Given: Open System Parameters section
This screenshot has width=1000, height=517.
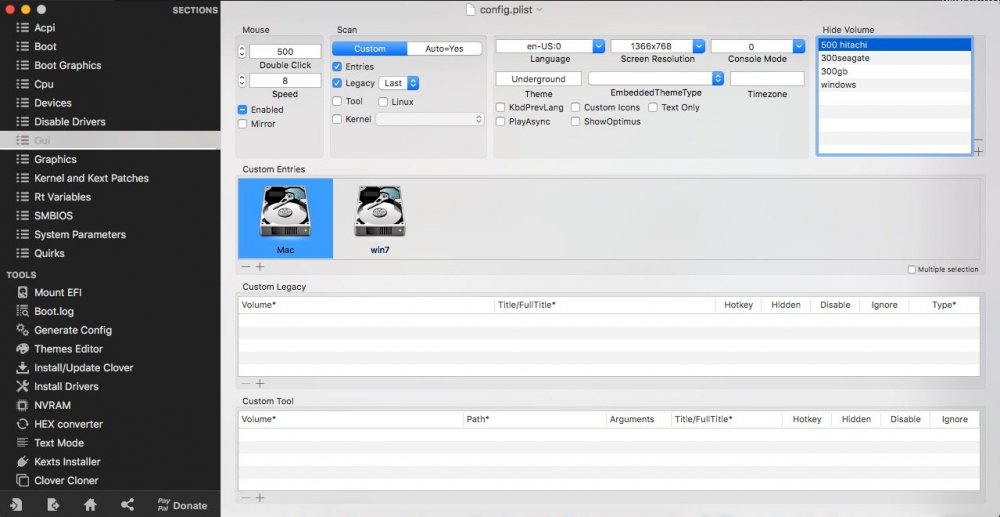Looking at the screenshot, I should 80,235.
